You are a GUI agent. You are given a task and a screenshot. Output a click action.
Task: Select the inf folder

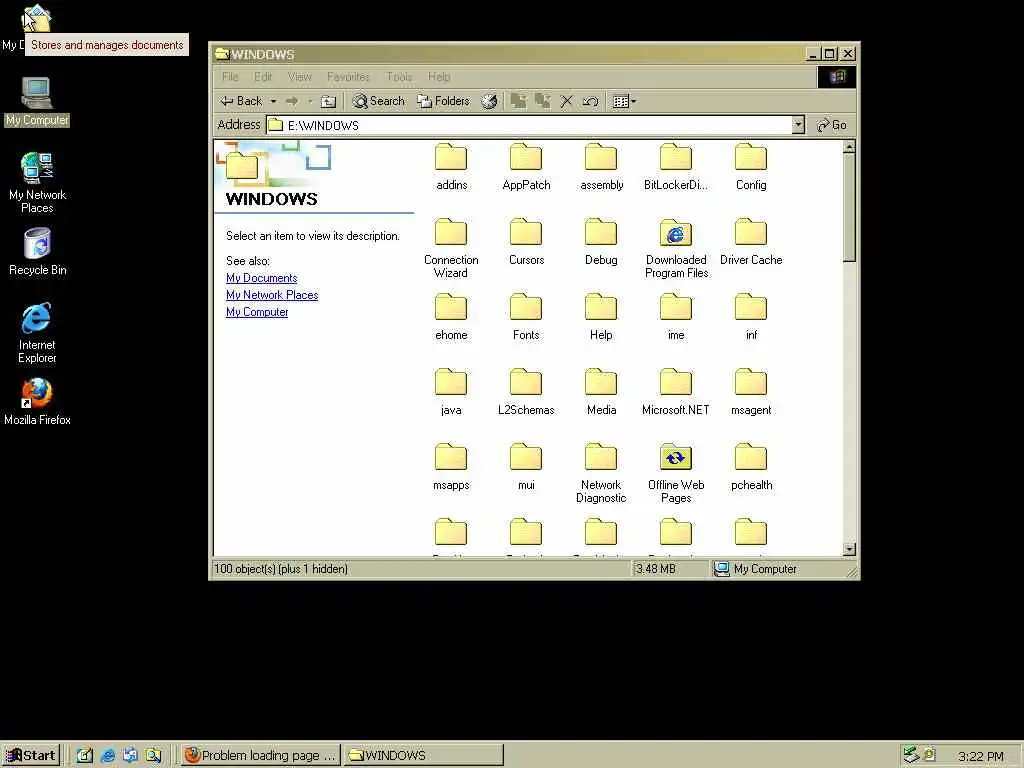coord(751,317)
